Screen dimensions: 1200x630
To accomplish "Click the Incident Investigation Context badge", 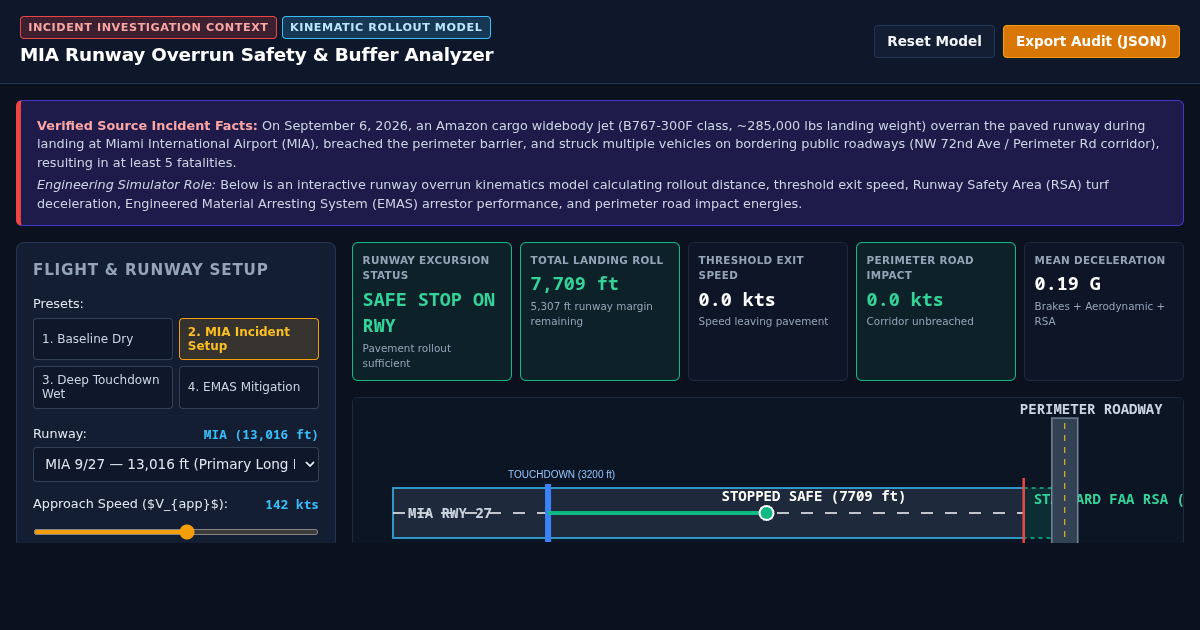I will pyautogui.click(x=148, y=27).
